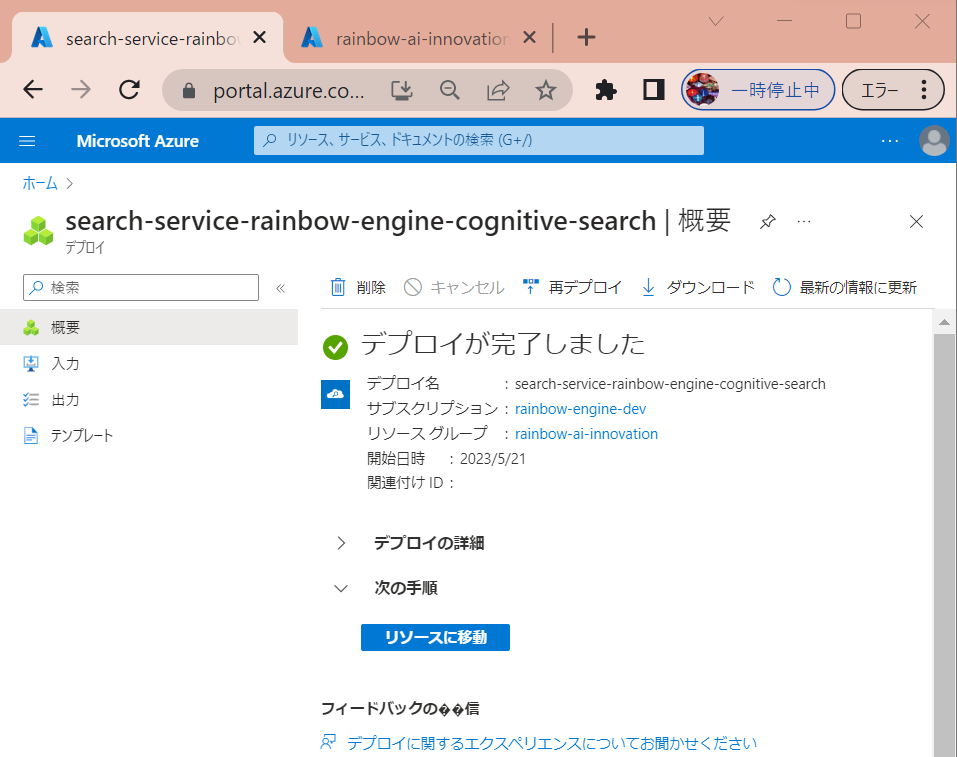Viewport: 957px width, 757px height.
Task: Toggle the browser side panel
Action: (x=654, y=90)
